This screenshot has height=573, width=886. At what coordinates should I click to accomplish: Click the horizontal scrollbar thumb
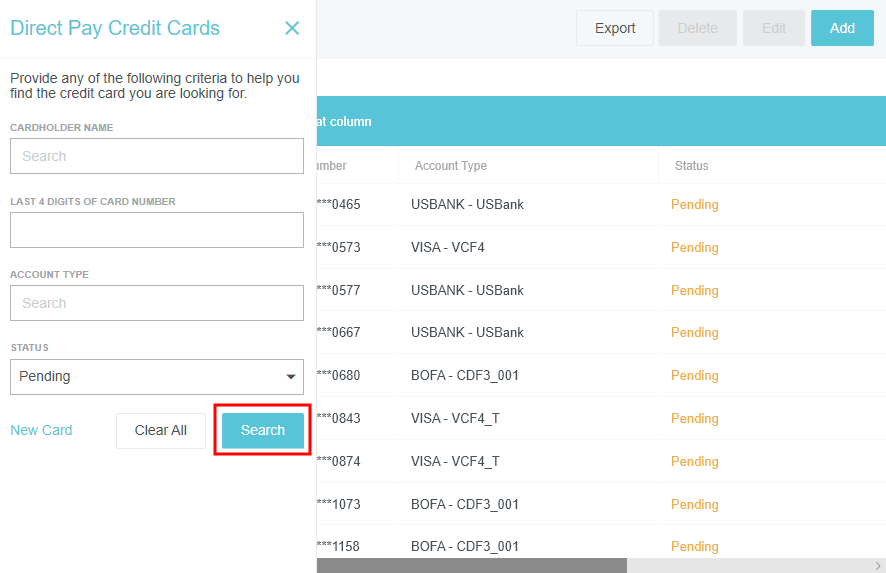pos(471,565)
